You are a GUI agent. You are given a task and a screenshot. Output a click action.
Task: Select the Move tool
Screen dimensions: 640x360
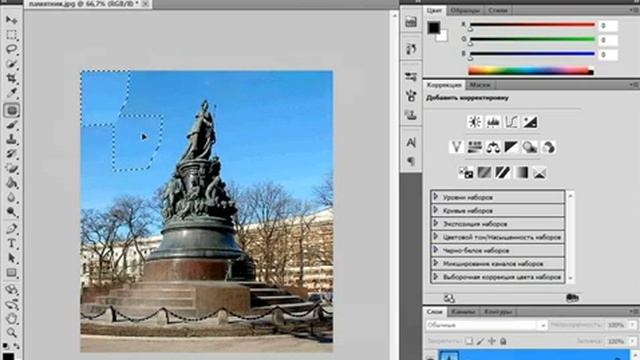(11, 20)
